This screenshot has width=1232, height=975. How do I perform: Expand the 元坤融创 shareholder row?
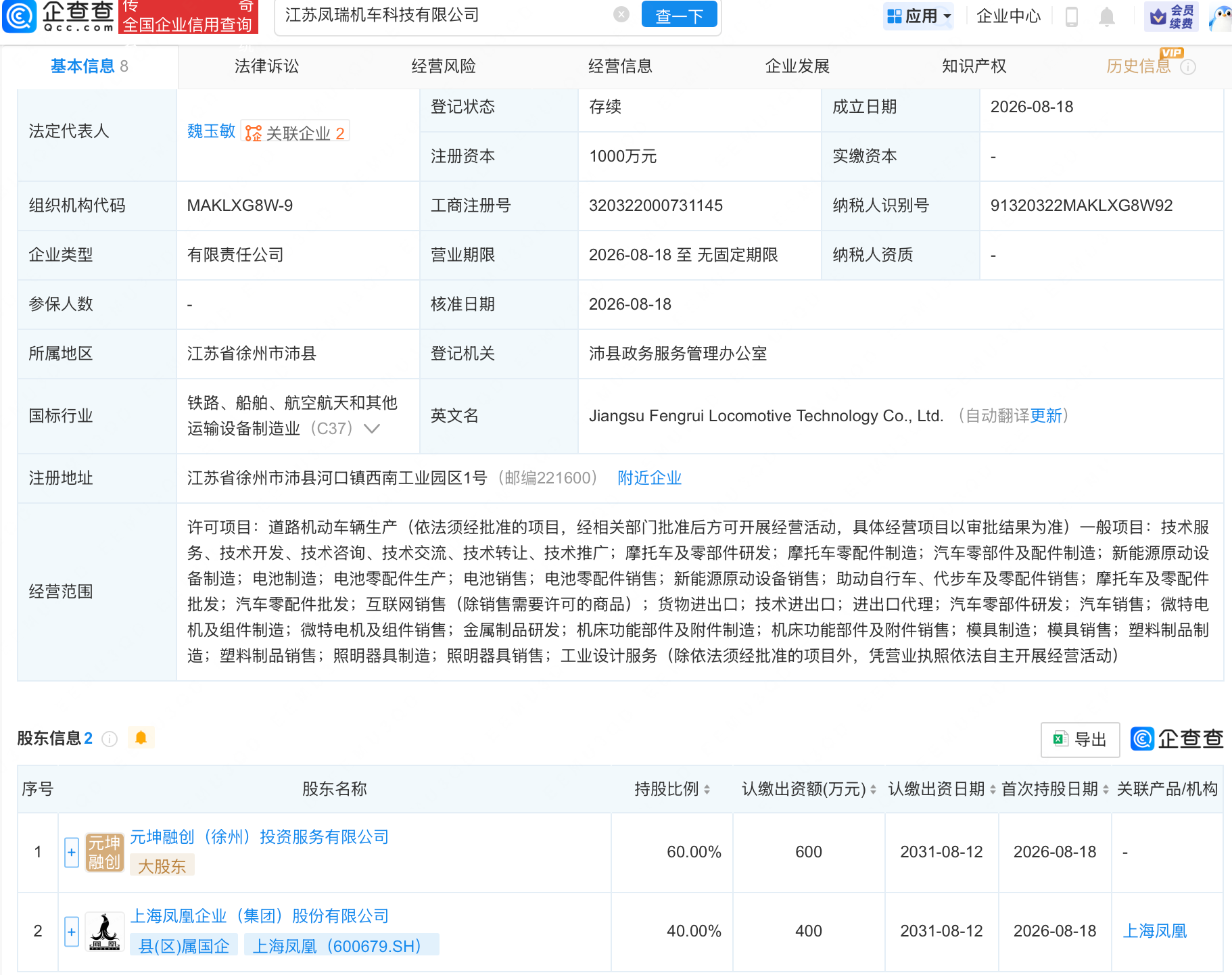coord(72,853)
